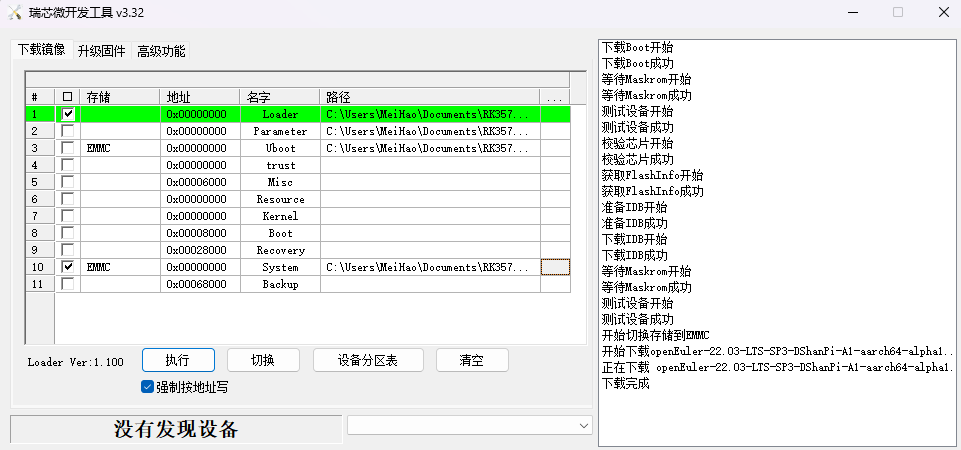Viewport: 961px width, 450px height.
Task: Uncheck the System row checkbox
Action: tap(67, 267)
